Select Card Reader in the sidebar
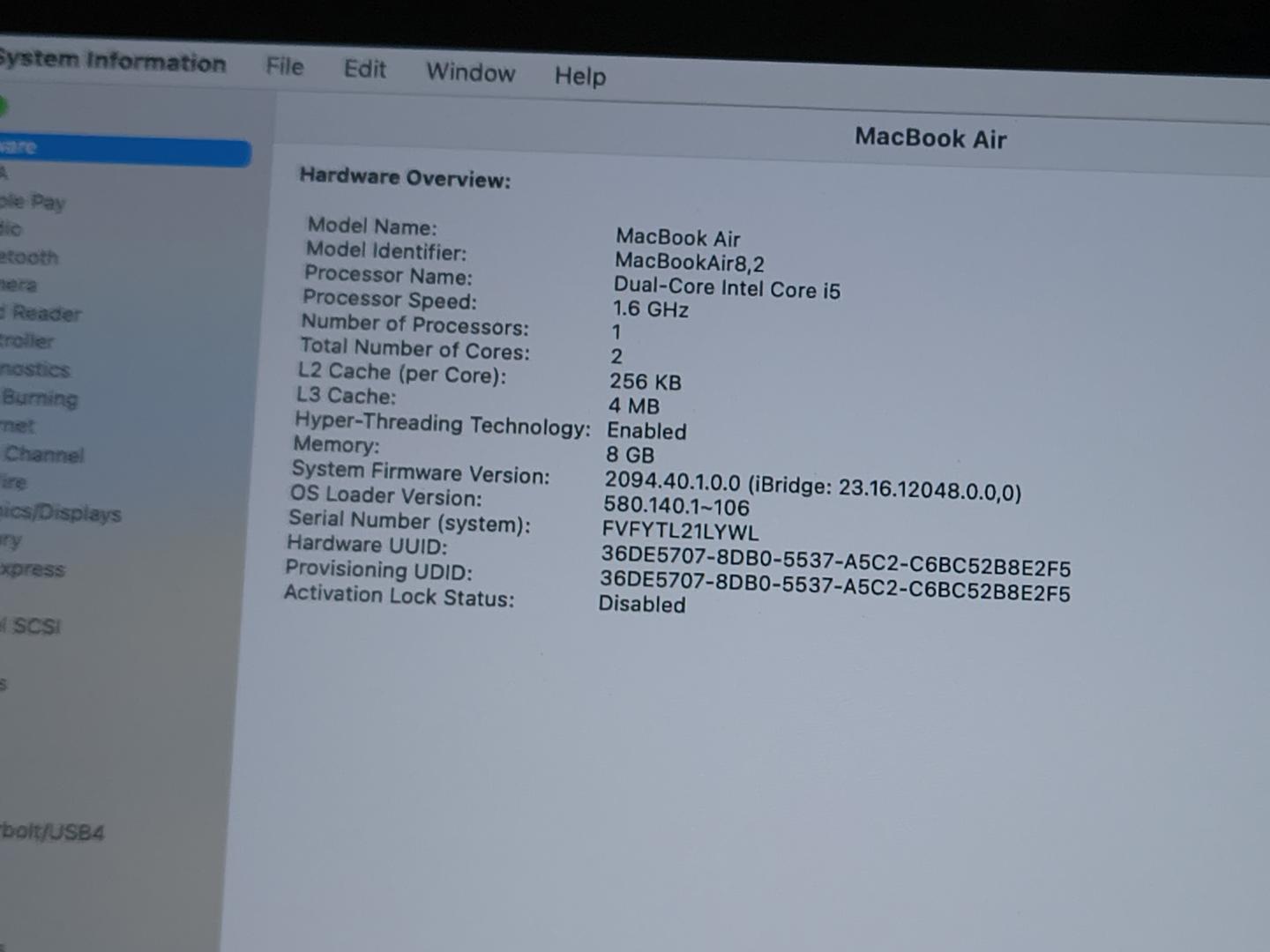 (x=41, y=313)
